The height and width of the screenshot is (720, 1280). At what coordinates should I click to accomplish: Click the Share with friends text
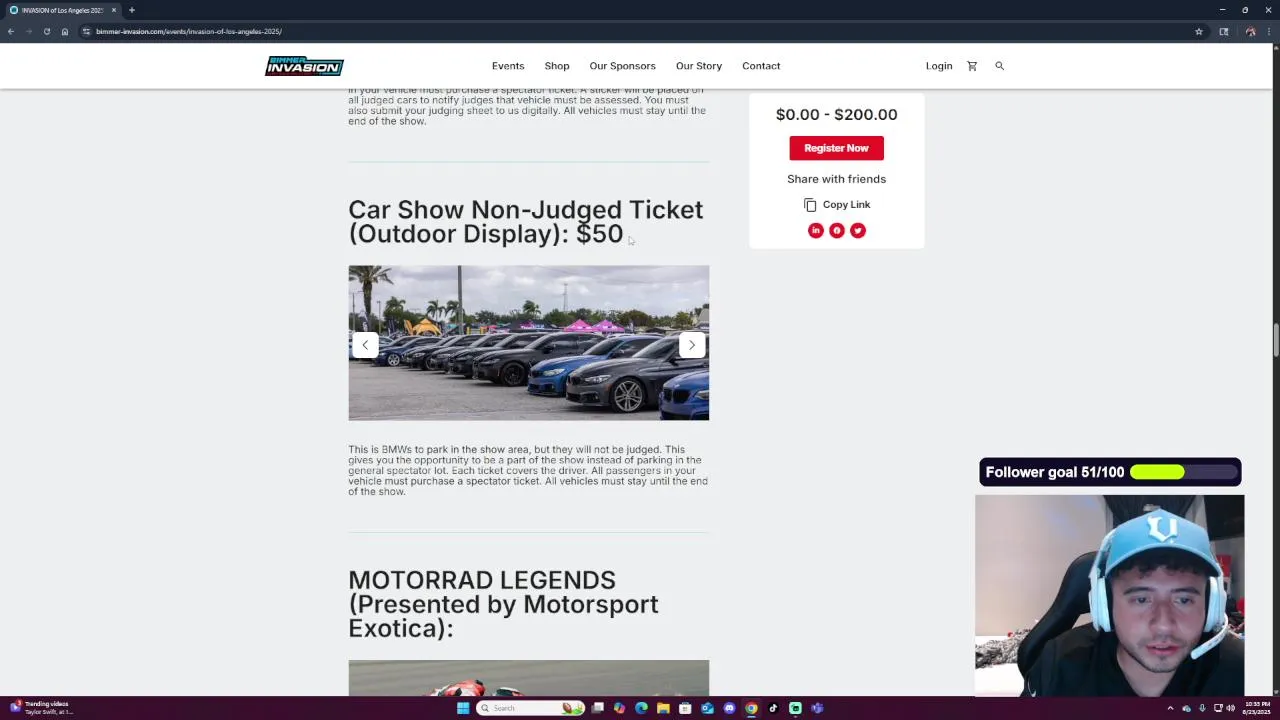tap(836, 179)
